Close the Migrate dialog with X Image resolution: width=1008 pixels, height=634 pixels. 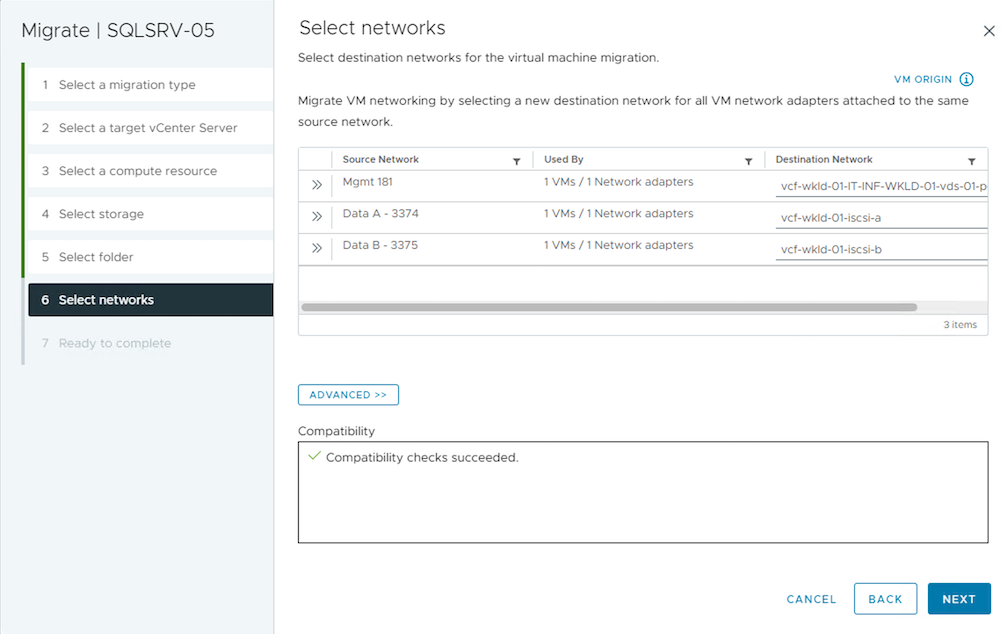989,31
